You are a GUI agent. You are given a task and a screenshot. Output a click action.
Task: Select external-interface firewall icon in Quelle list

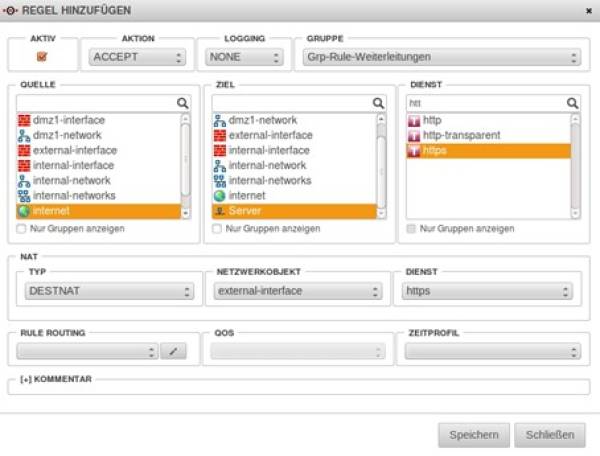[x=25, y=150]
